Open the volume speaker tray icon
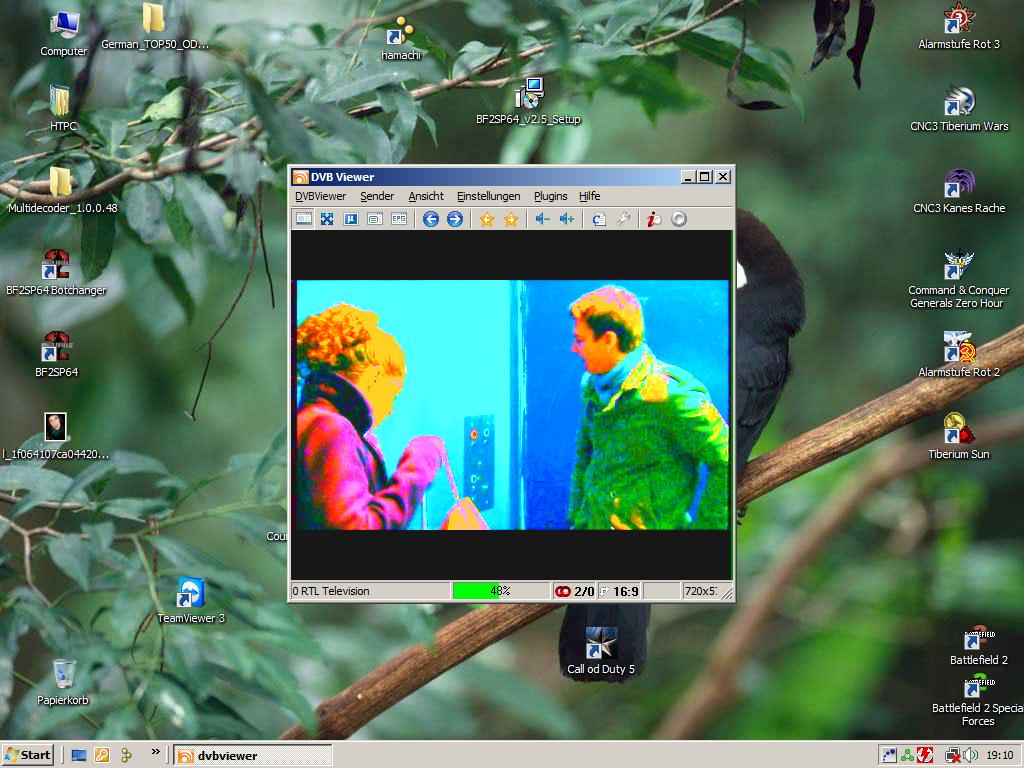 (971, 756)
